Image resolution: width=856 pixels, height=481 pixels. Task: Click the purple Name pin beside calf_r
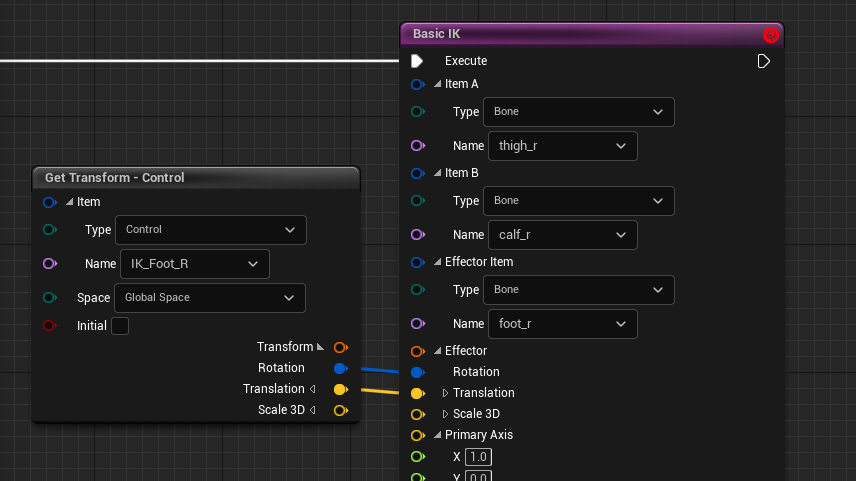[418, 235]
